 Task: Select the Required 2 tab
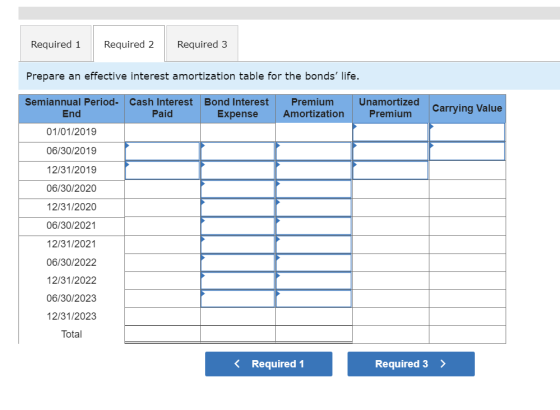pyautogui.click(x=129, y=44)
